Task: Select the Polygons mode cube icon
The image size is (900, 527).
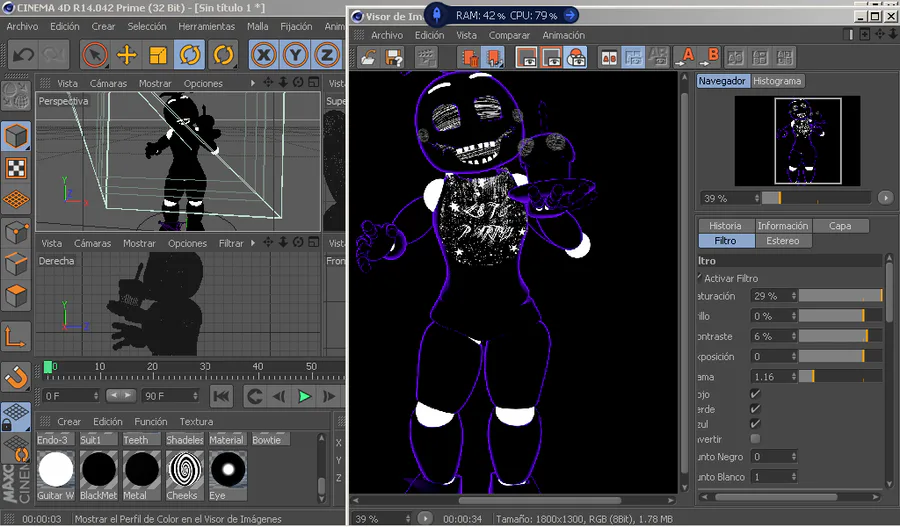Action: pos(16,296)
